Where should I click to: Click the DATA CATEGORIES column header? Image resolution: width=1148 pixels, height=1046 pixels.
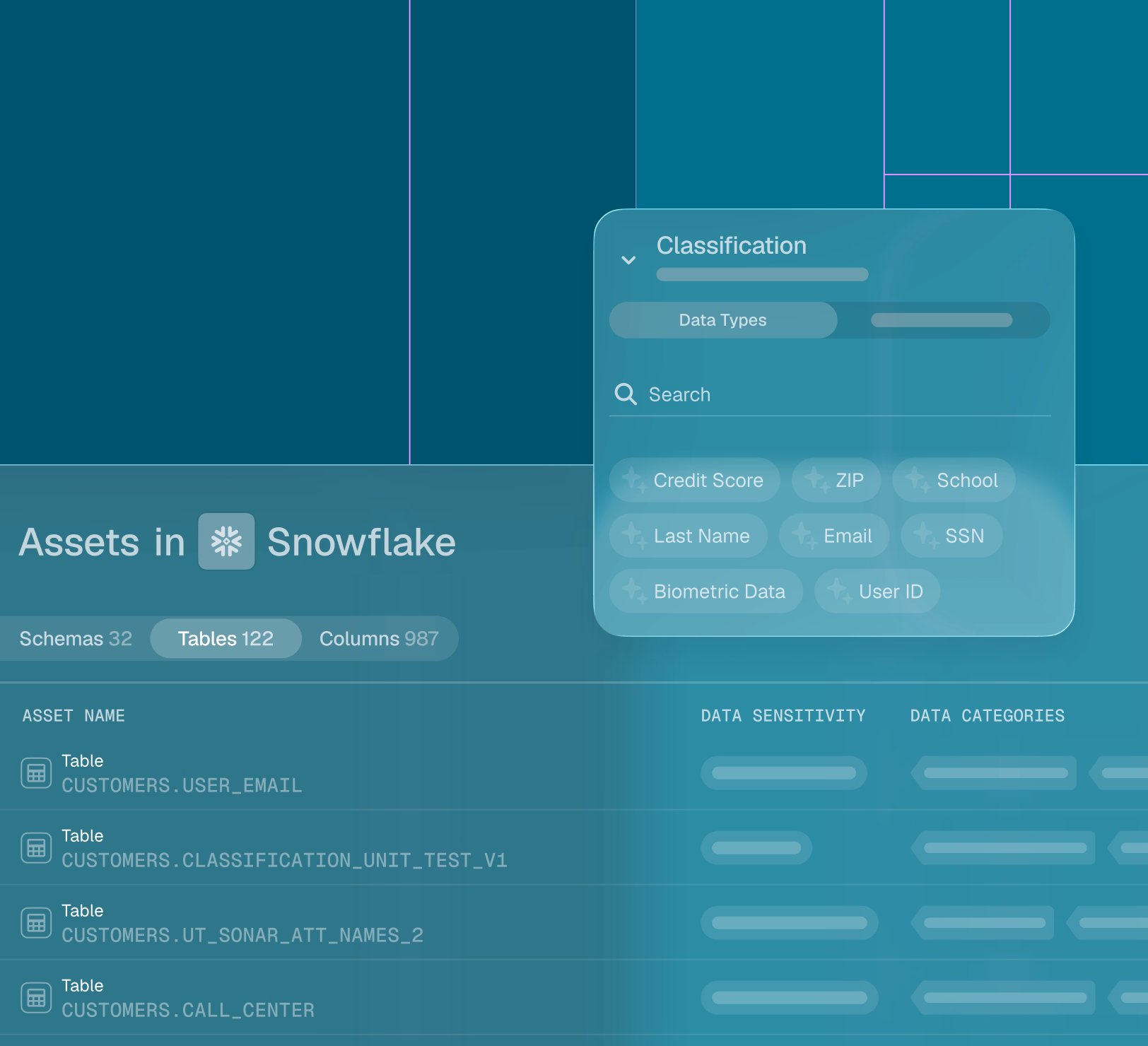point(988,716)
